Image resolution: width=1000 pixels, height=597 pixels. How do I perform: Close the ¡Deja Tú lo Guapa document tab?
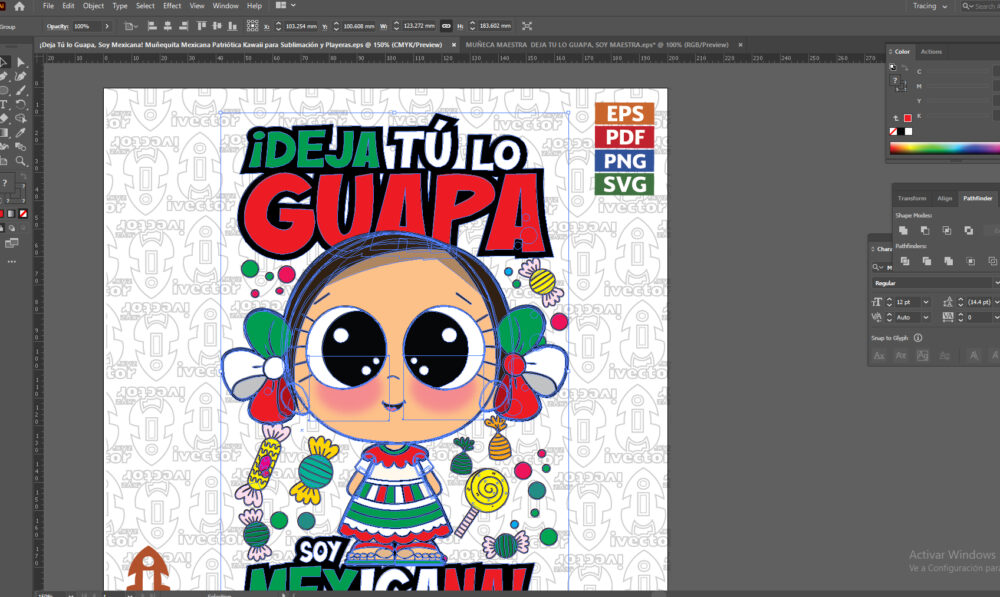pos(454,45)
